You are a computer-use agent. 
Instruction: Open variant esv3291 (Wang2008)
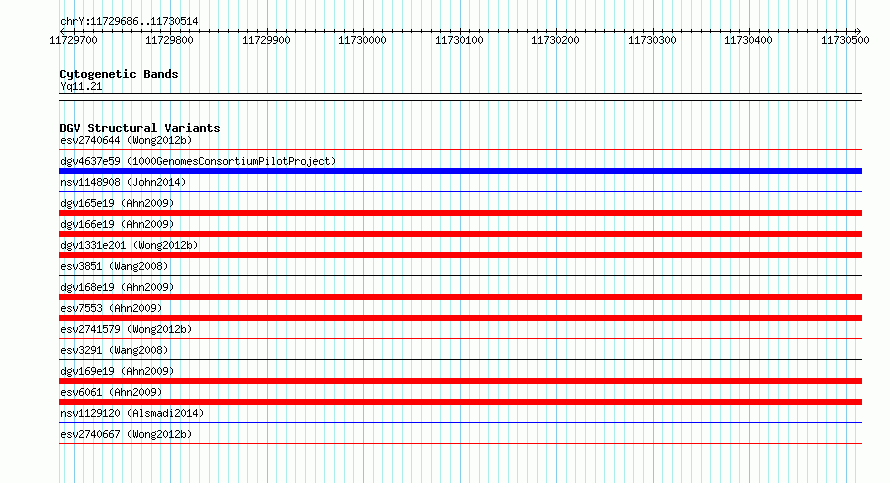point(114,350)
